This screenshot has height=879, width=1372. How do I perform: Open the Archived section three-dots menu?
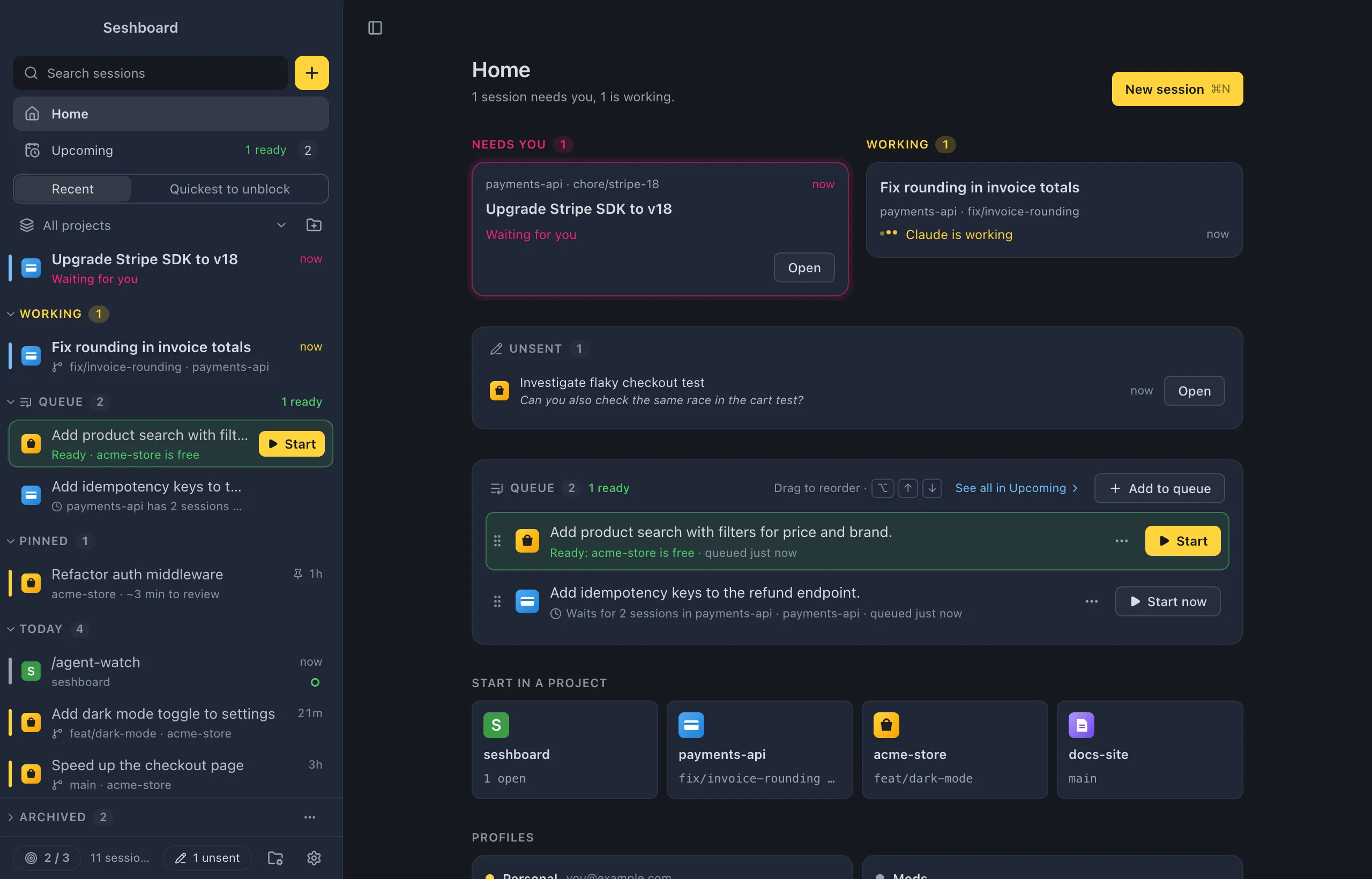coord(310,817)
